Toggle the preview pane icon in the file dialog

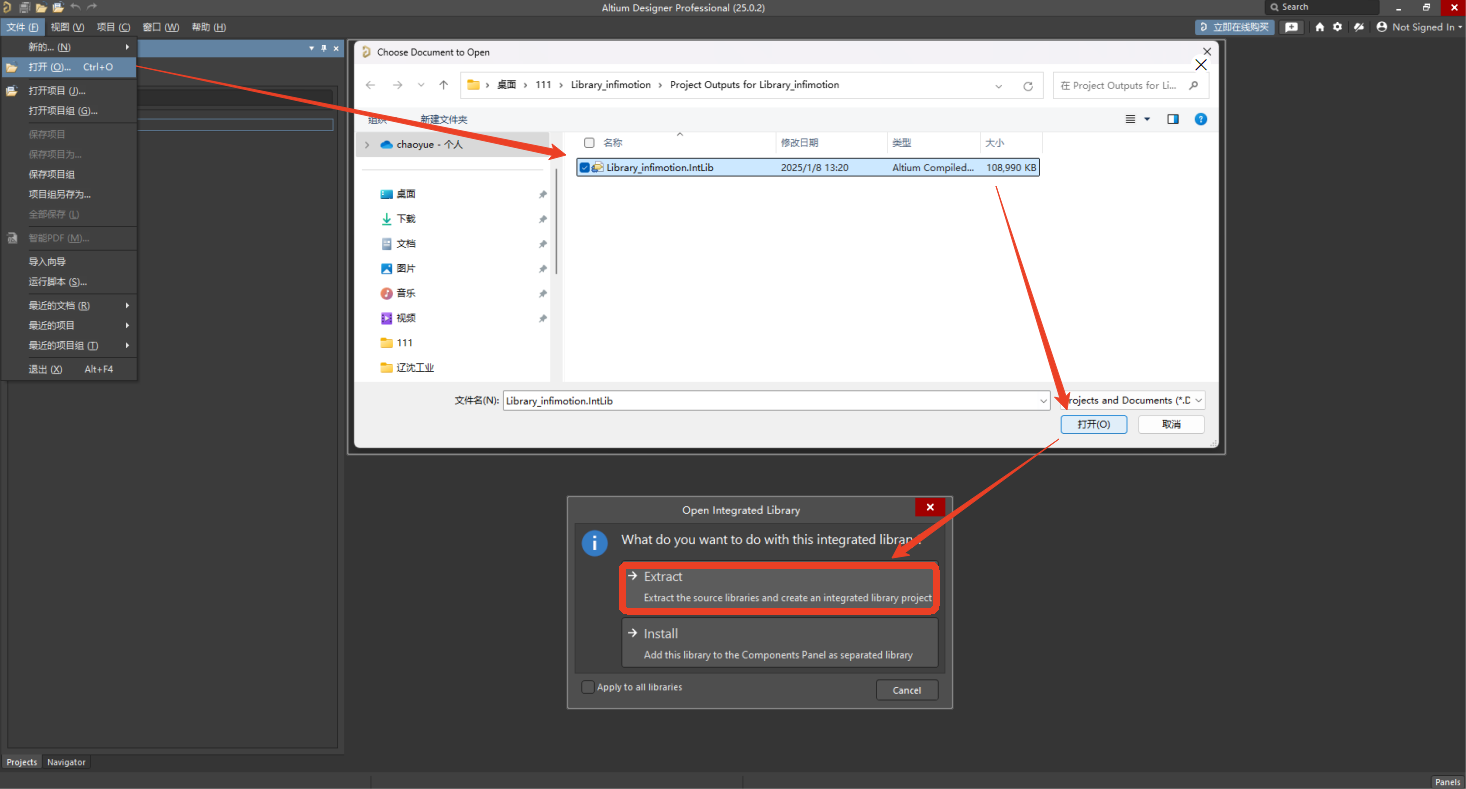[1173, 119]
